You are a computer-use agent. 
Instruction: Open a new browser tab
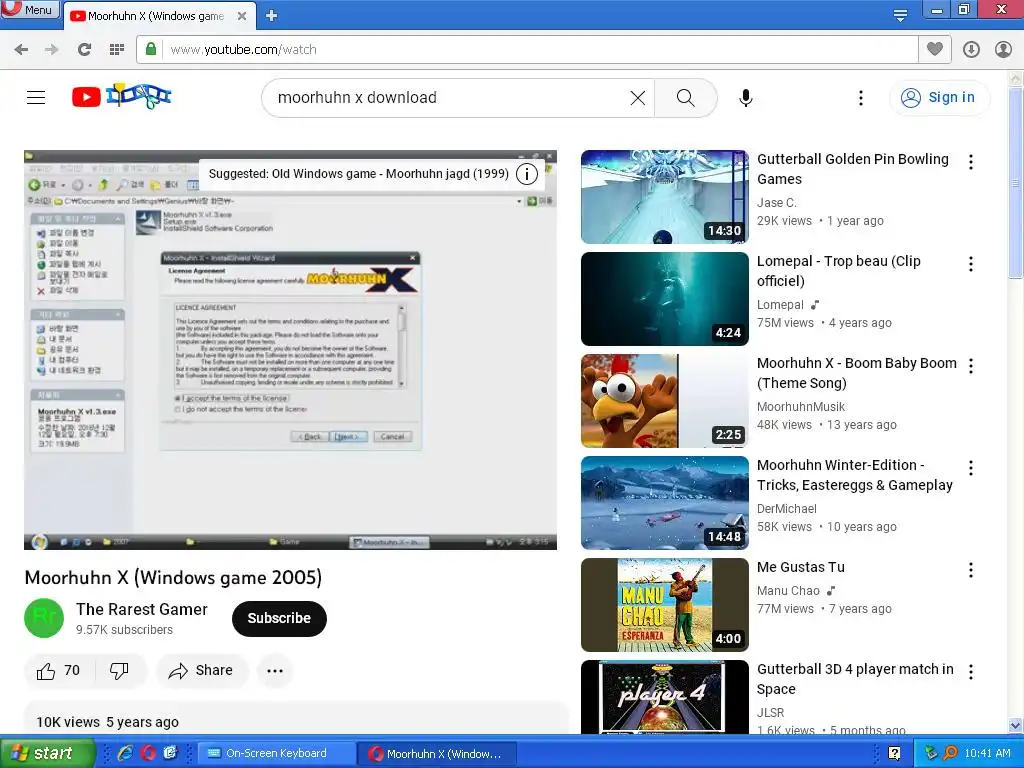click(272, 16)
